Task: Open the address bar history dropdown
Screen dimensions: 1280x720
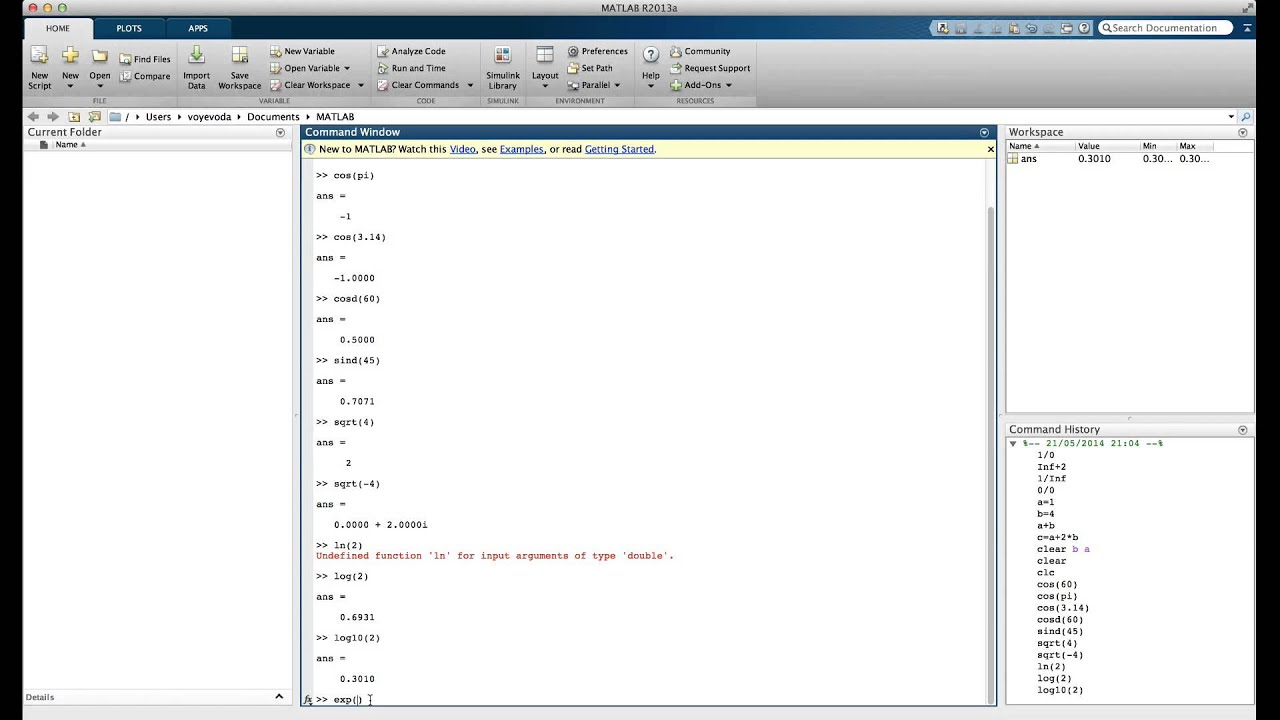Action: (x=1231, y=117)
